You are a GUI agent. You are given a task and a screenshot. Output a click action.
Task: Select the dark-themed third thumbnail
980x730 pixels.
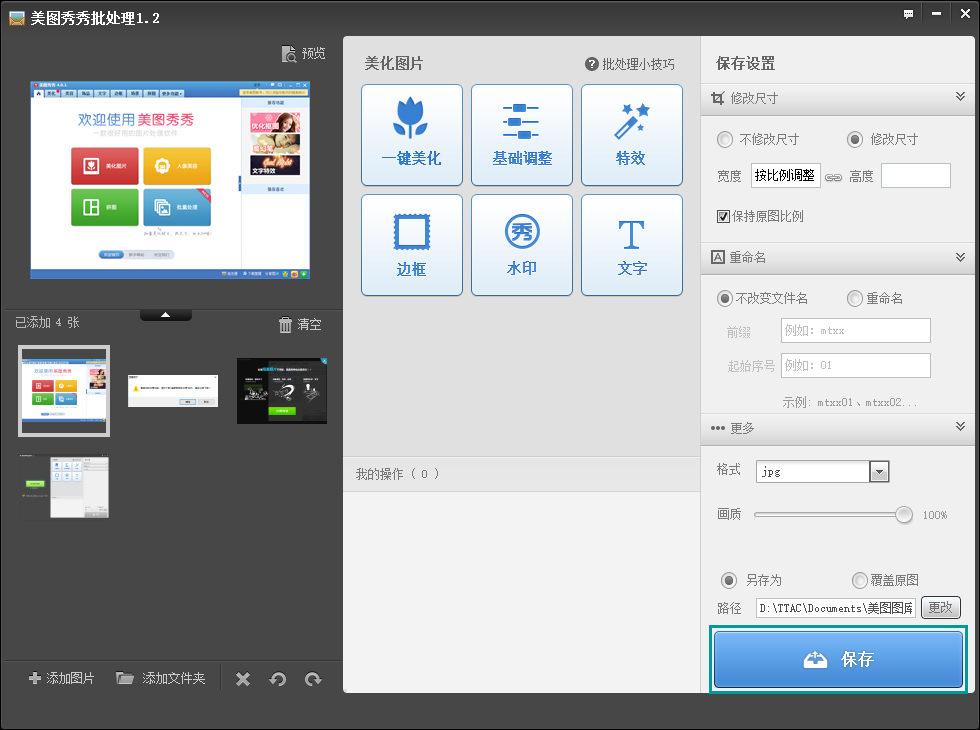click(x=282, y=391)
